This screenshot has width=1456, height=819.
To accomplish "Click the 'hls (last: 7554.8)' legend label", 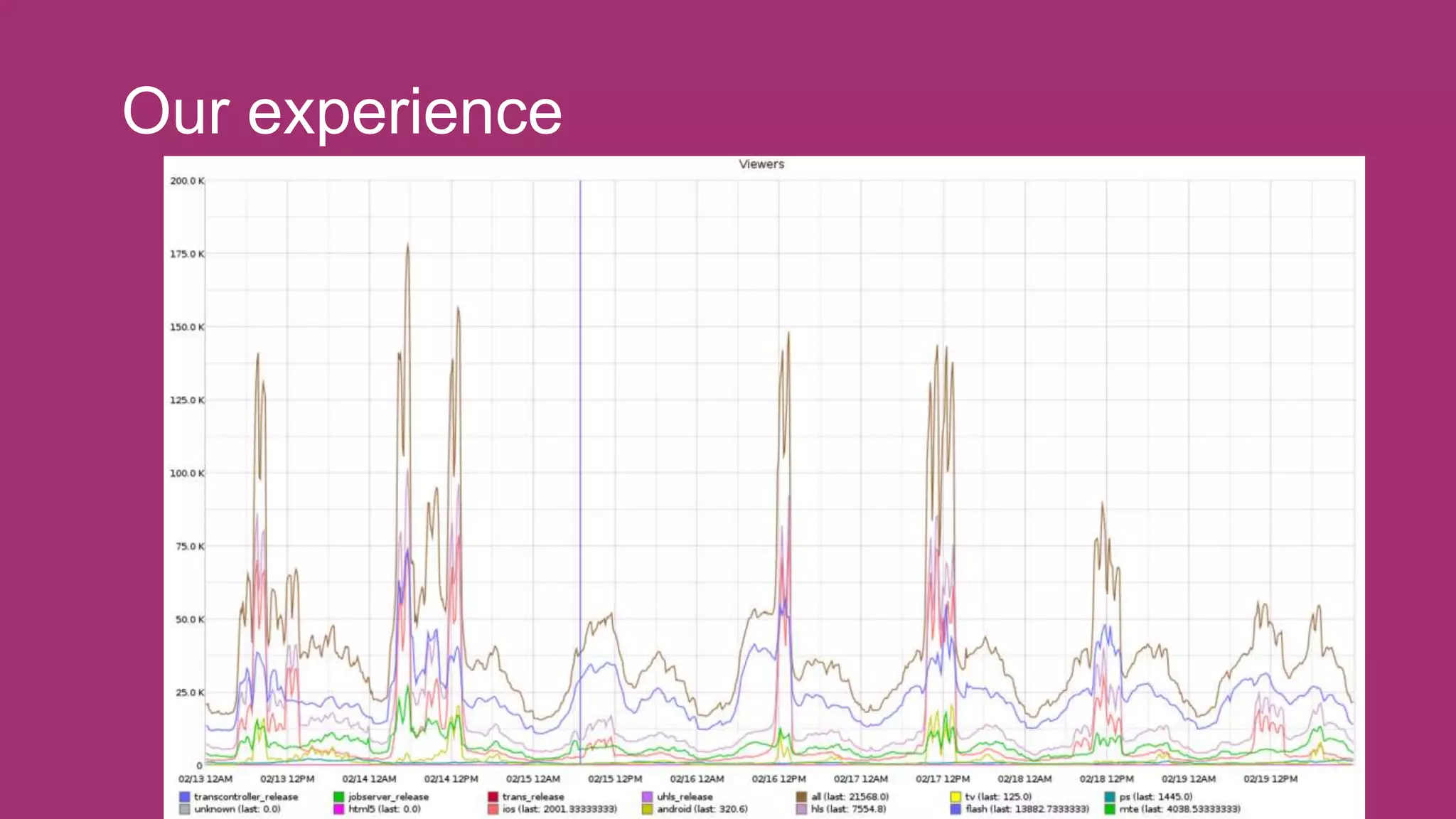I will tap(848, 809).
